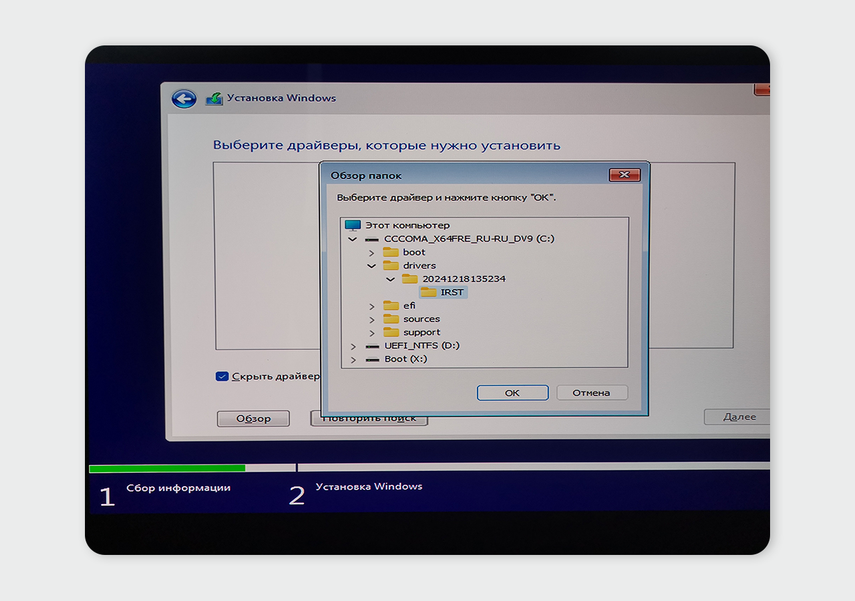Expand the efi folder chevron
This screenshot has height=601, width=855.
pyautogui.click(x=372, y=306)
